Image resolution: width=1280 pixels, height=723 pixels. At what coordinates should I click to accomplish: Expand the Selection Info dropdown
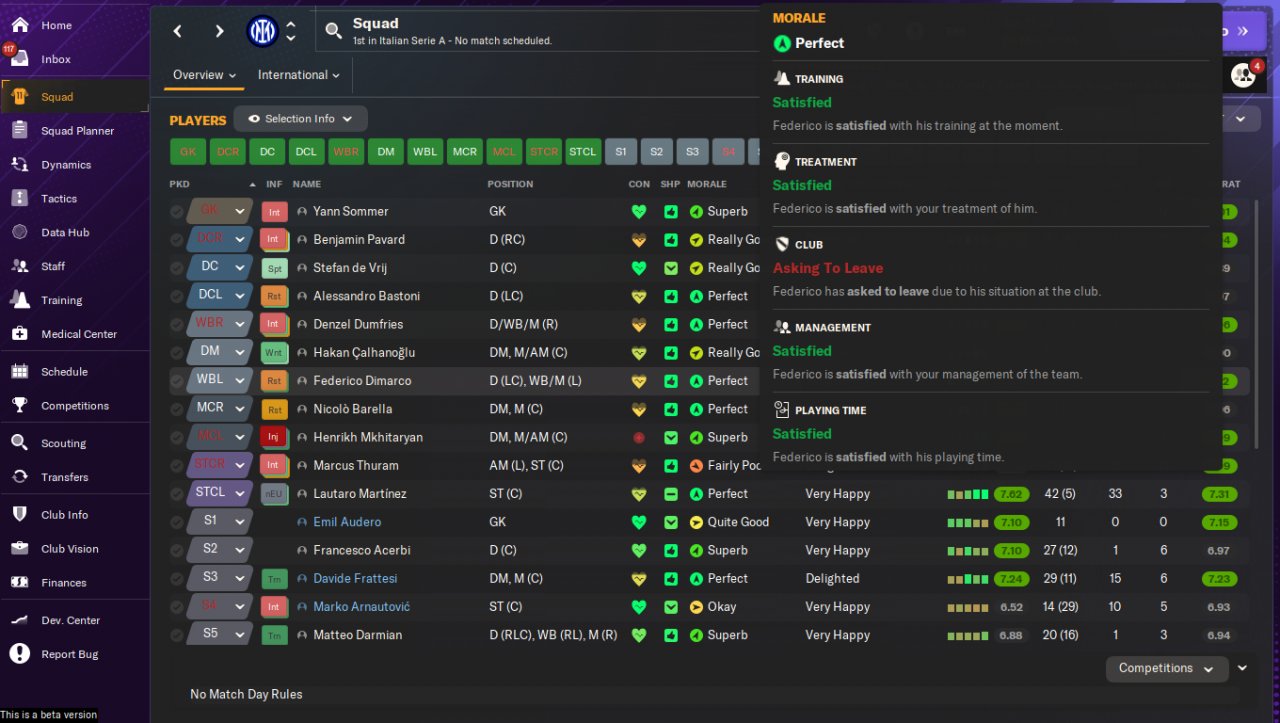tap(300, 119)
